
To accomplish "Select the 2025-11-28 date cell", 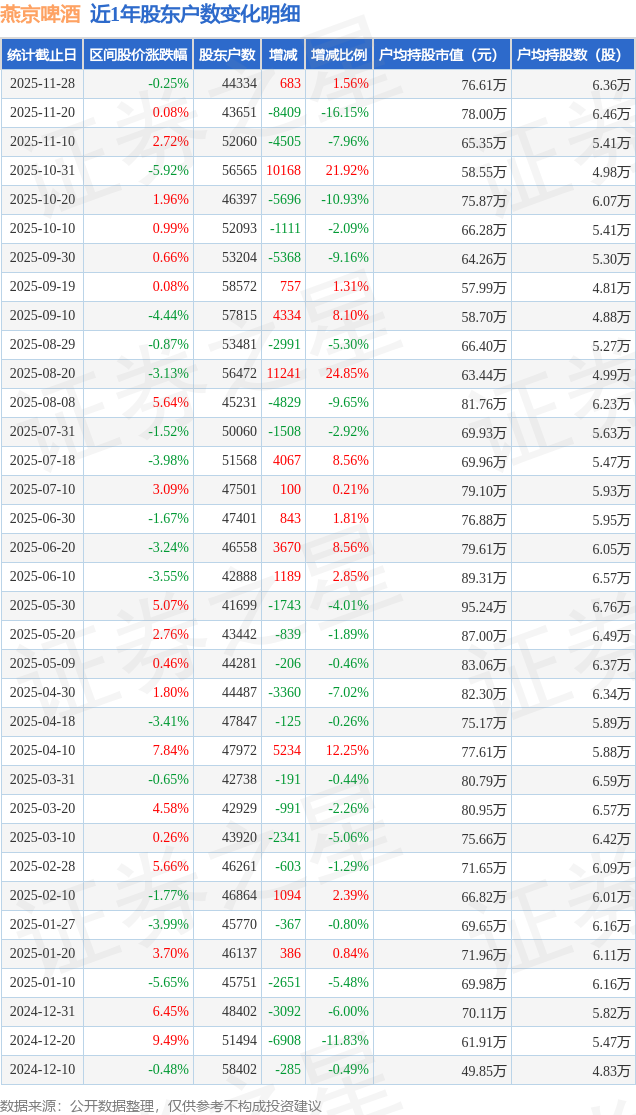I will coord(42,84).
